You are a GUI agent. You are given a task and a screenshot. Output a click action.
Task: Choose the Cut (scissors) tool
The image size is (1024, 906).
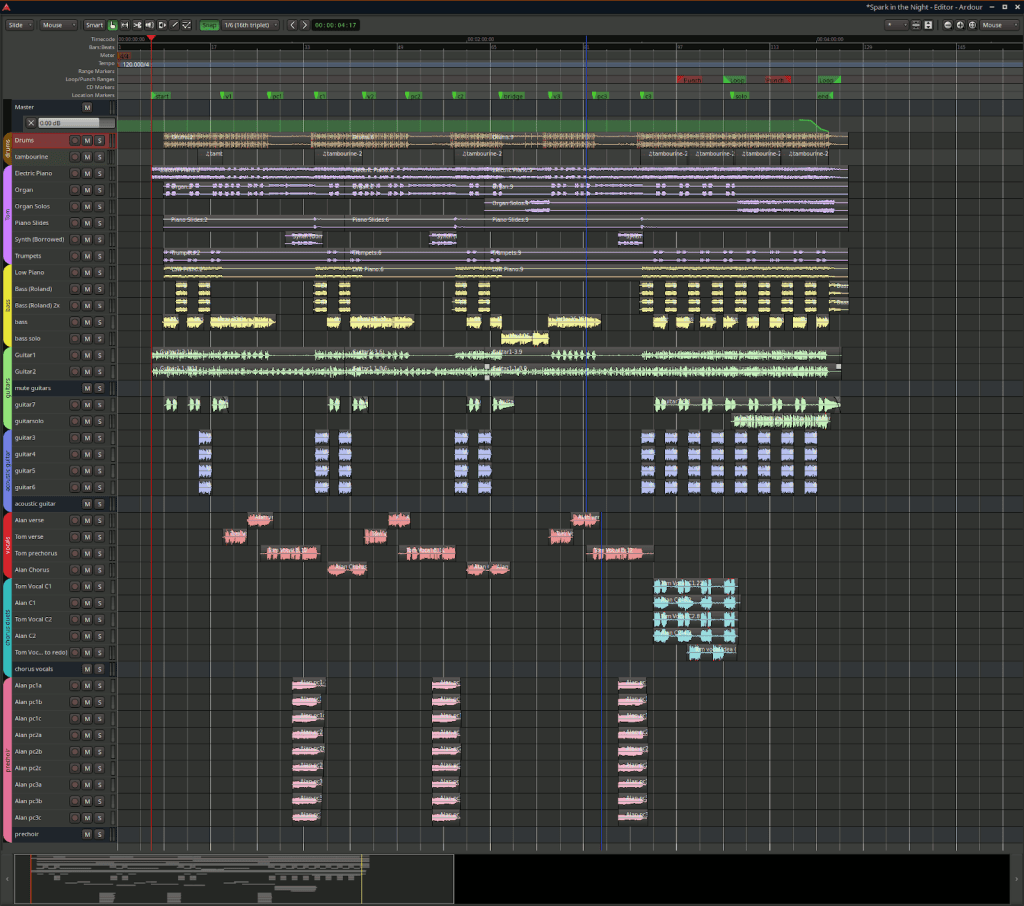point(138,25)
